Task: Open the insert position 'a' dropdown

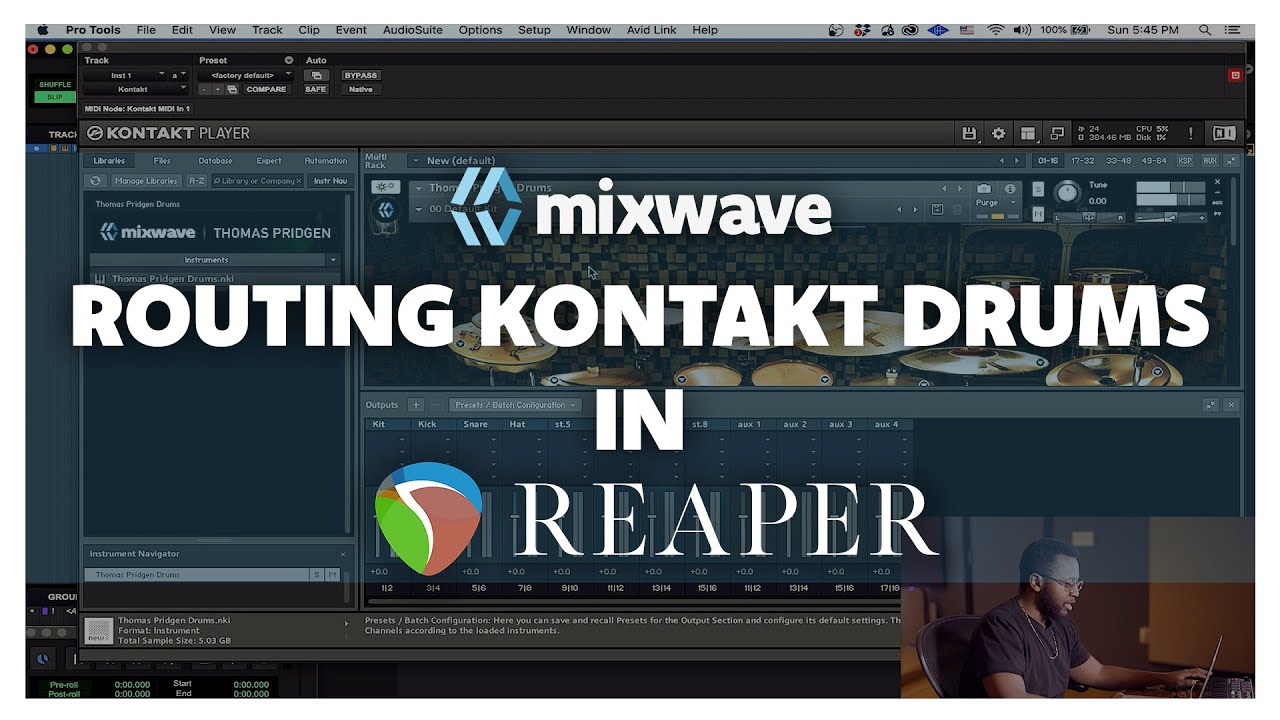Action: tap(178, 75)
